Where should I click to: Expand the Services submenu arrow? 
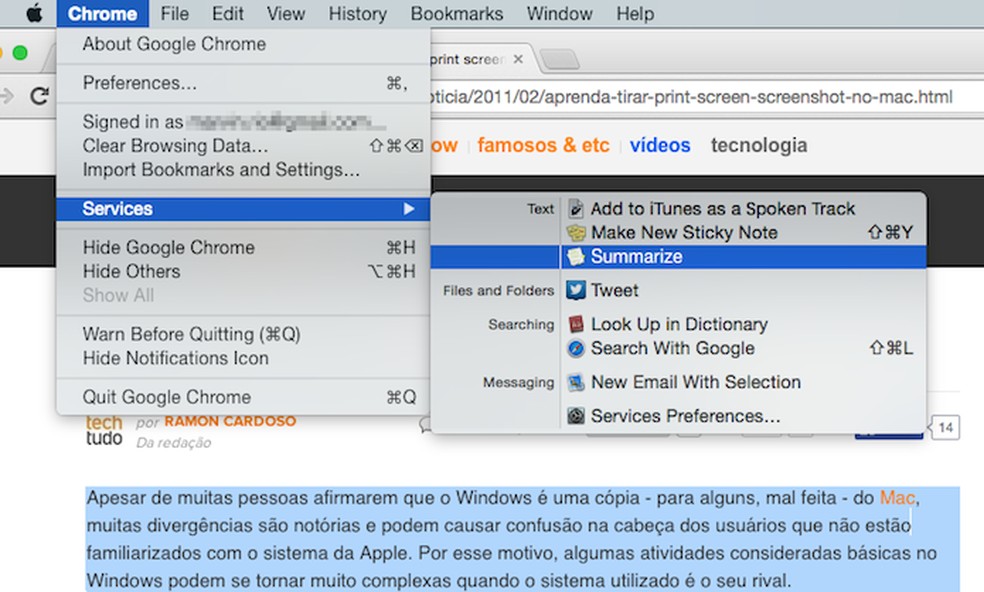tap(412, 208)
